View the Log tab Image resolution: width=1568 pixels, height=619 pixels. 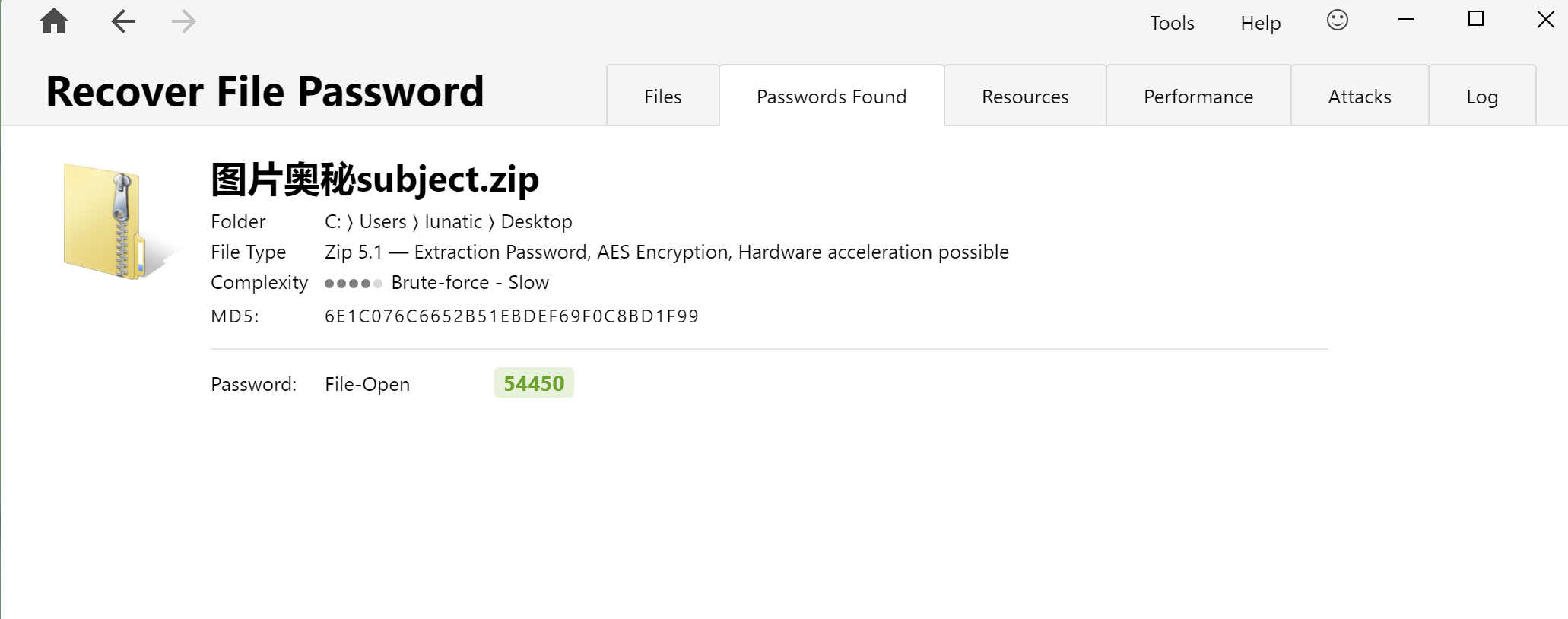[1482, 96]
